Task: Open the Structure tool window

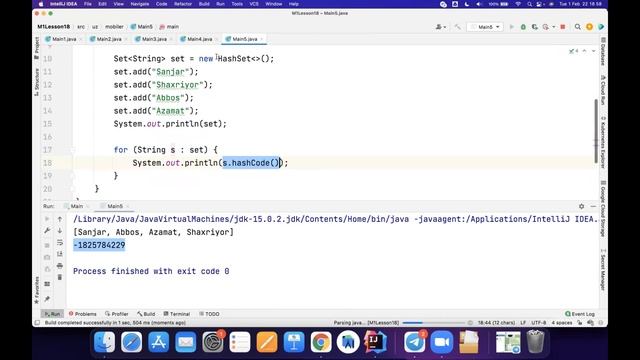Action: point(37,82)
